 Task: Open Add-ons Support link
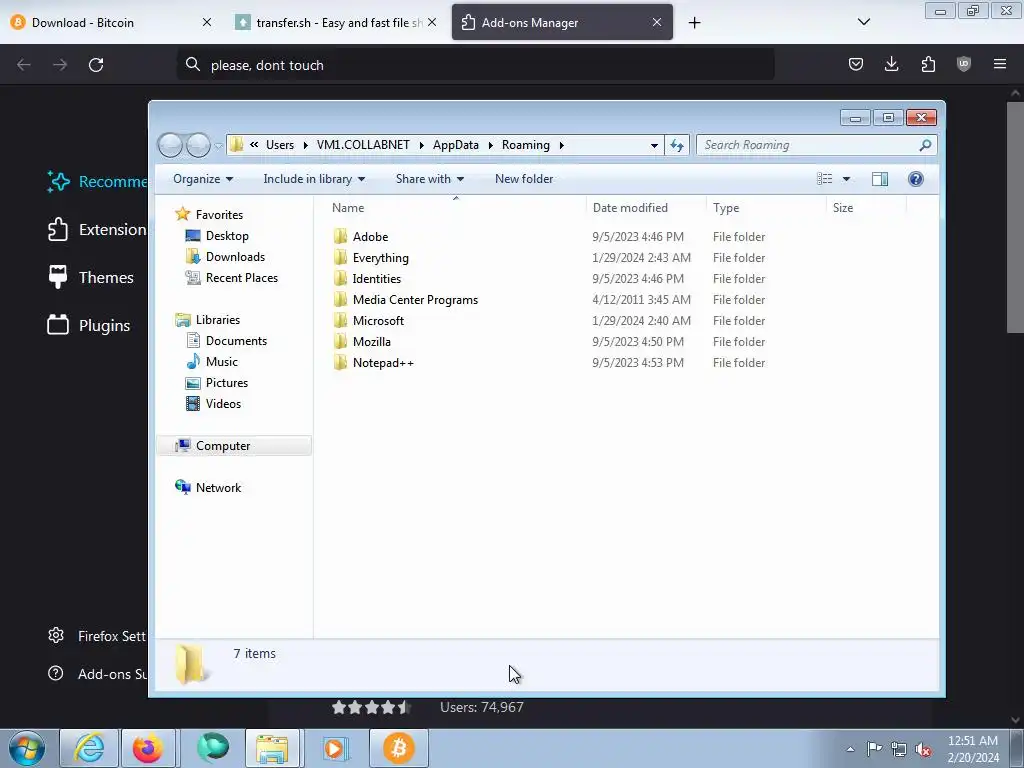(97, 674)
